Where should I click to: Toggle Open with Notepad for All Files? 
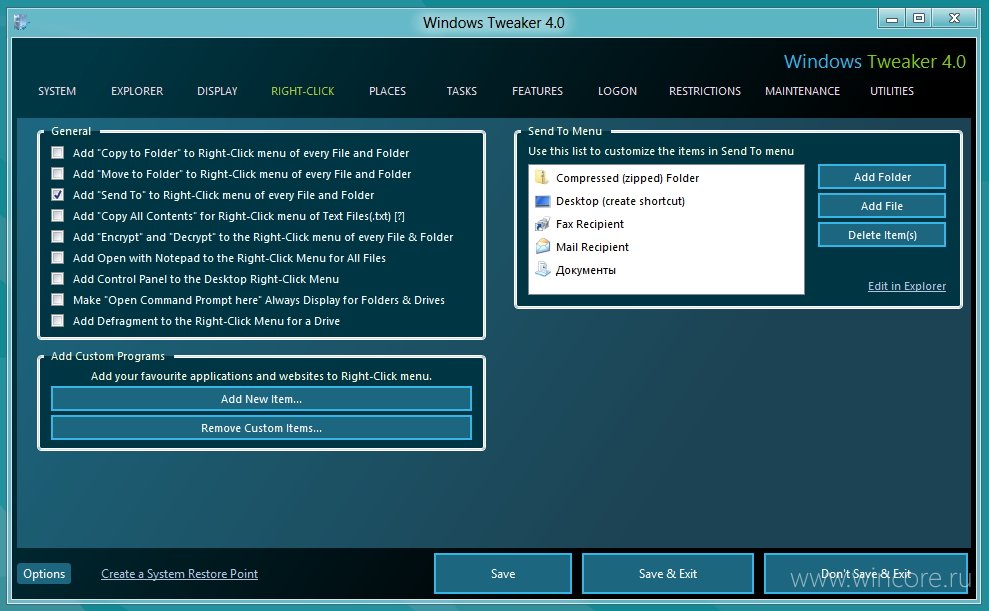[57, 258]
